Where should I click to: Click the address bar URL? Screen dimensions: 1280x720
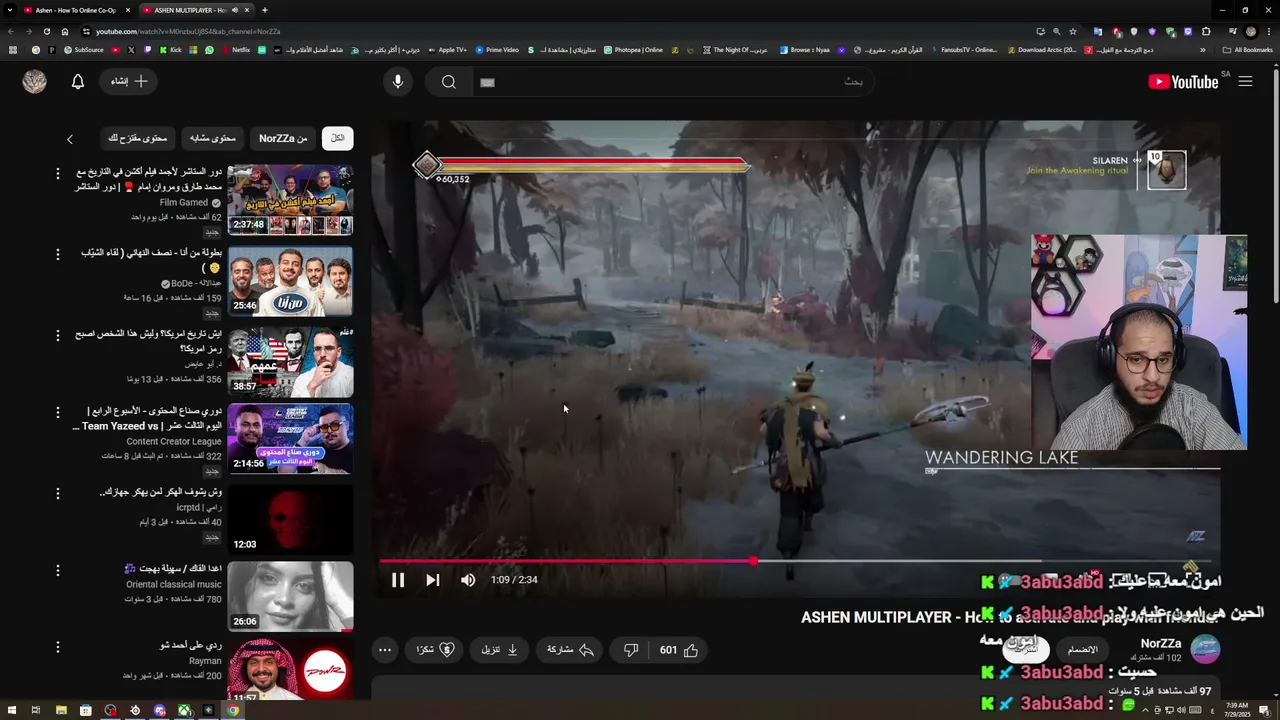click(187, 32)
